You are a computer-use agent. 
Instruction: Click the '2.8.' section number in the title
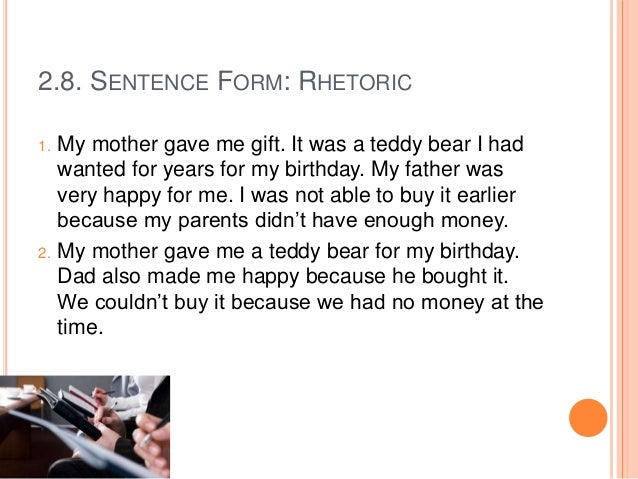(x=61, y=81)
